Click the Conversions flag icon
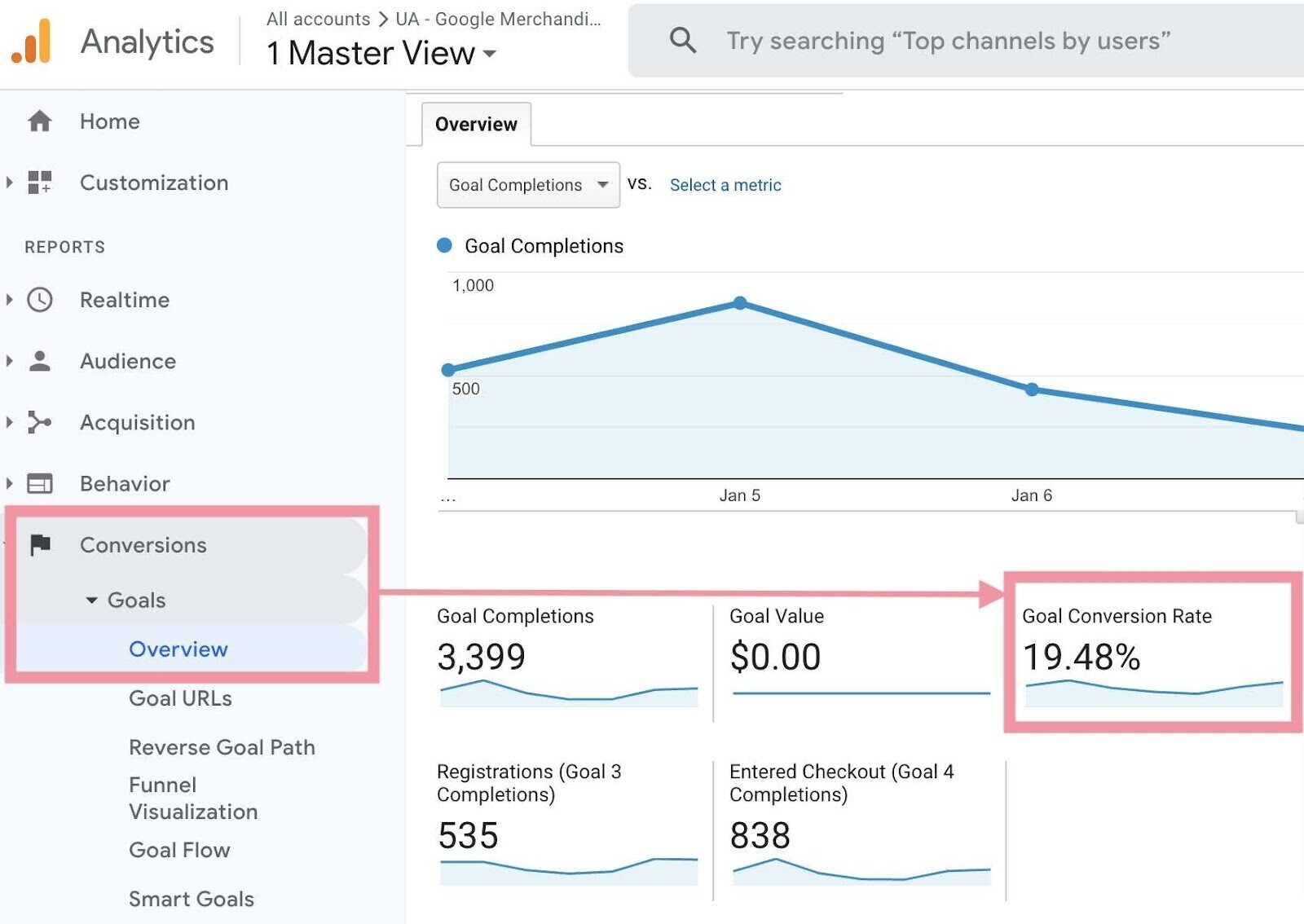Screen dimensions: 1304x924 40,544
